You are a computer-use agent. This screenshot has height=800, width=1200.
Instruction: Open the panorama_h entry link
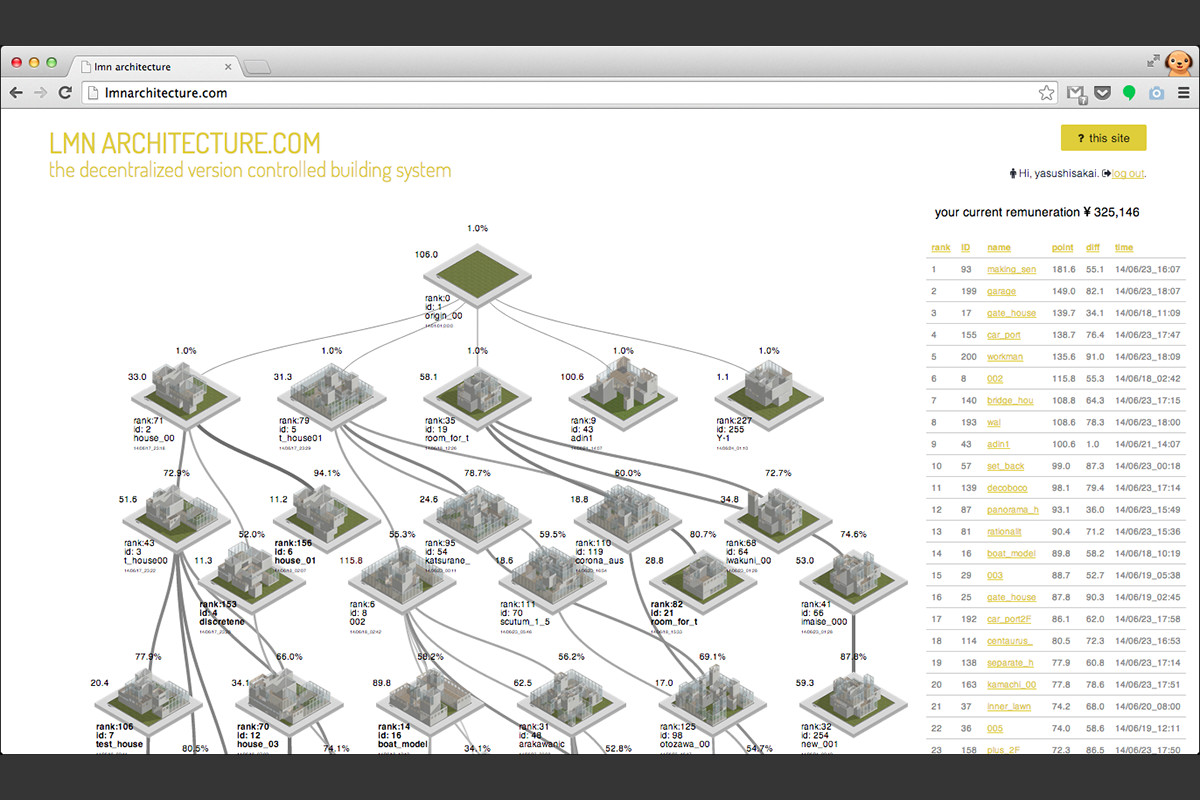click(1012, 509)
